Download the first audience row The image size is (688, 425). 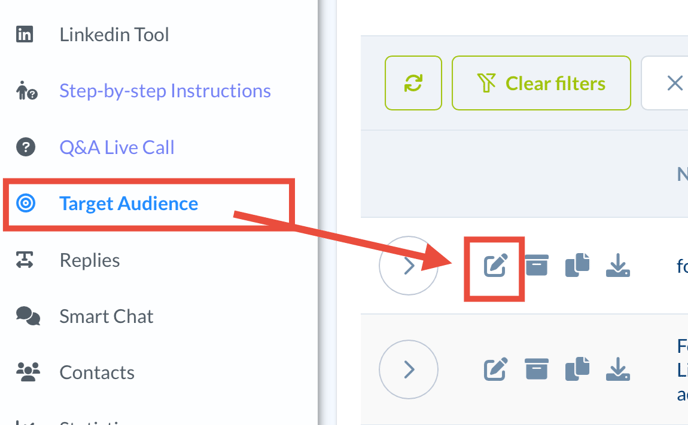pyautogui.click(x=618, y=265)
